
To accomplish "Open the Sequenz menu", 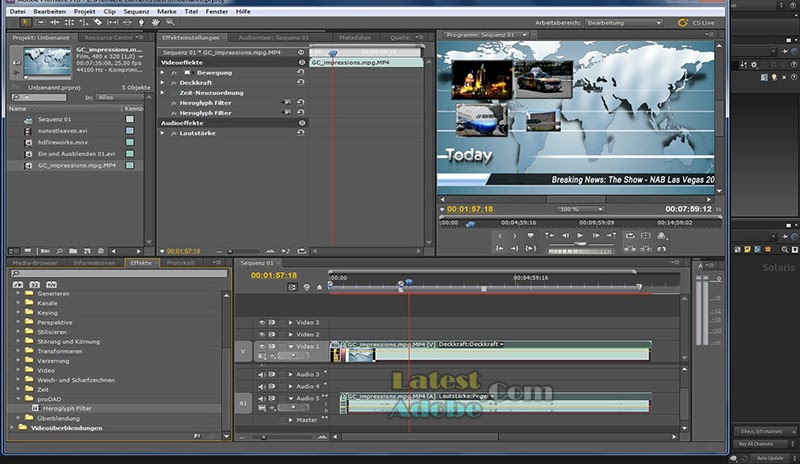I will click(136, 11).
